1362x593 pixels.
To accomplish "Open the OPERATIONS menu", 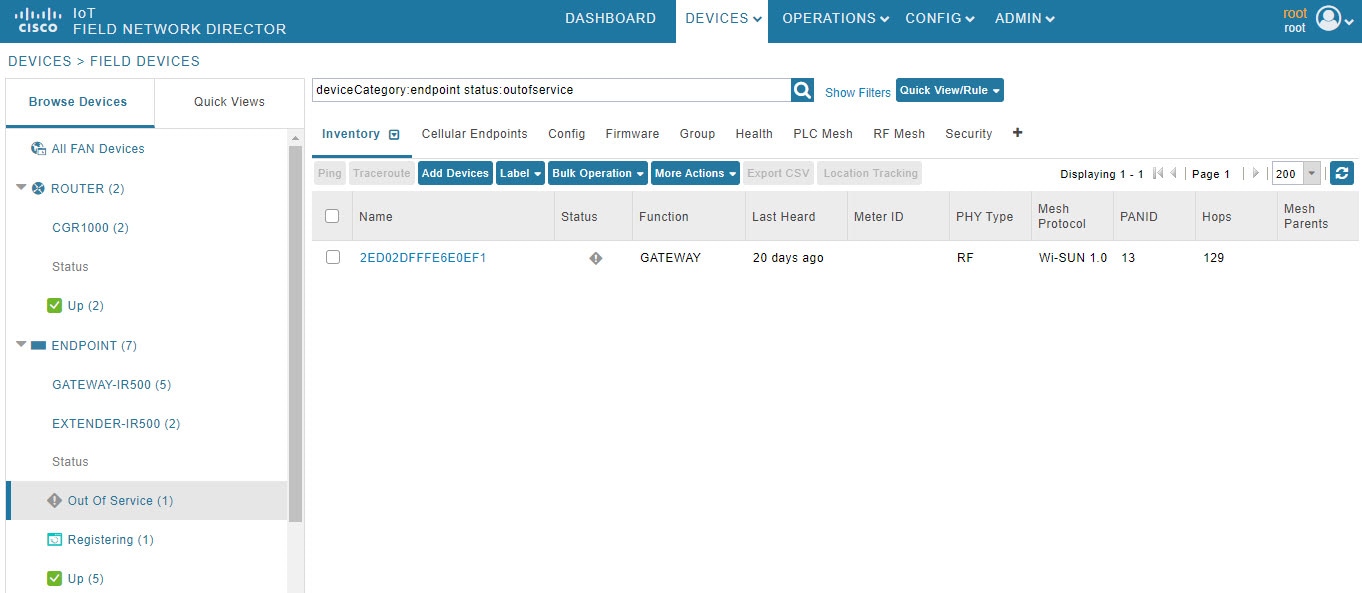I will click(835, 19).
